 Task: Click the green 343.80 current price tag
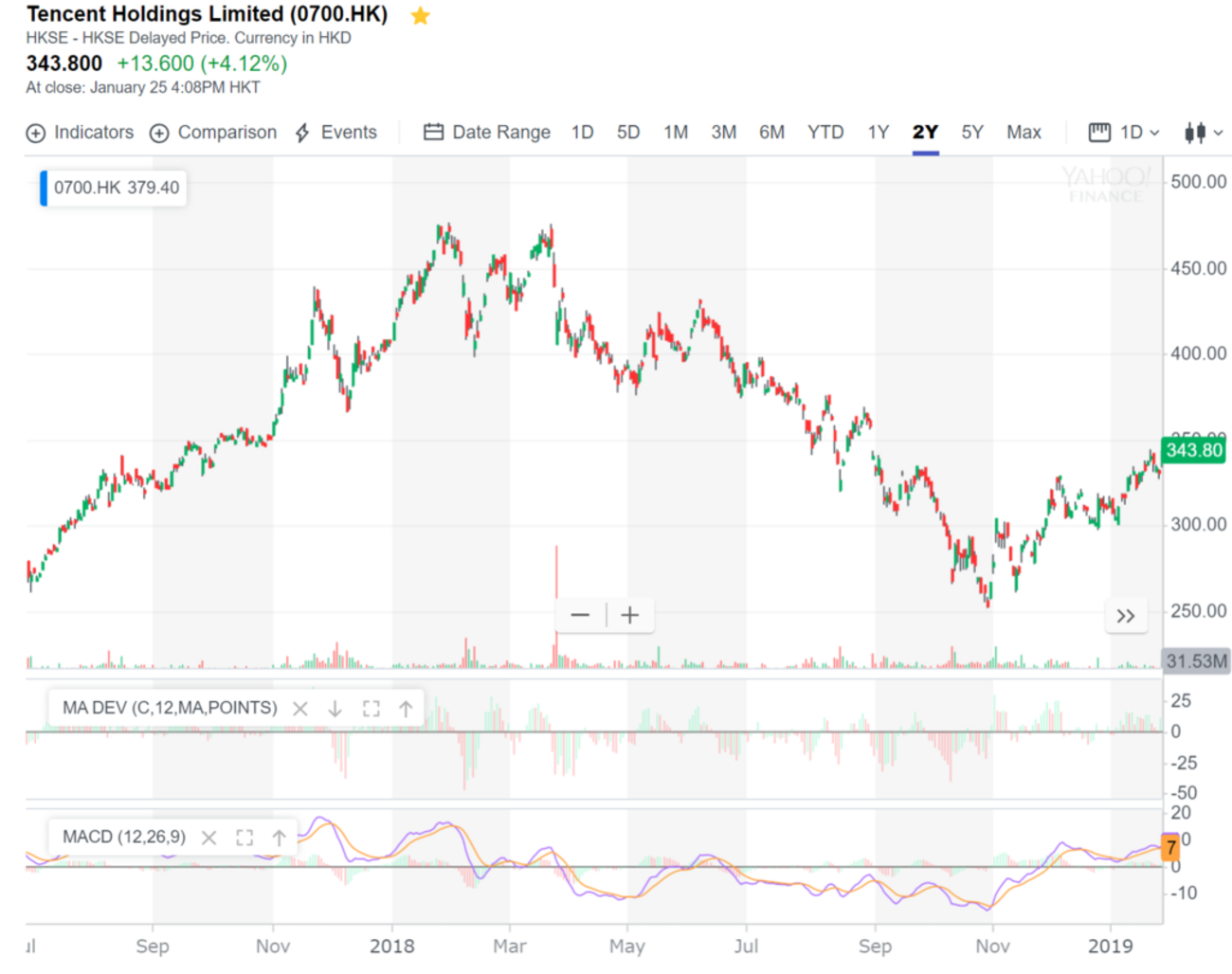click(1194, 450)
